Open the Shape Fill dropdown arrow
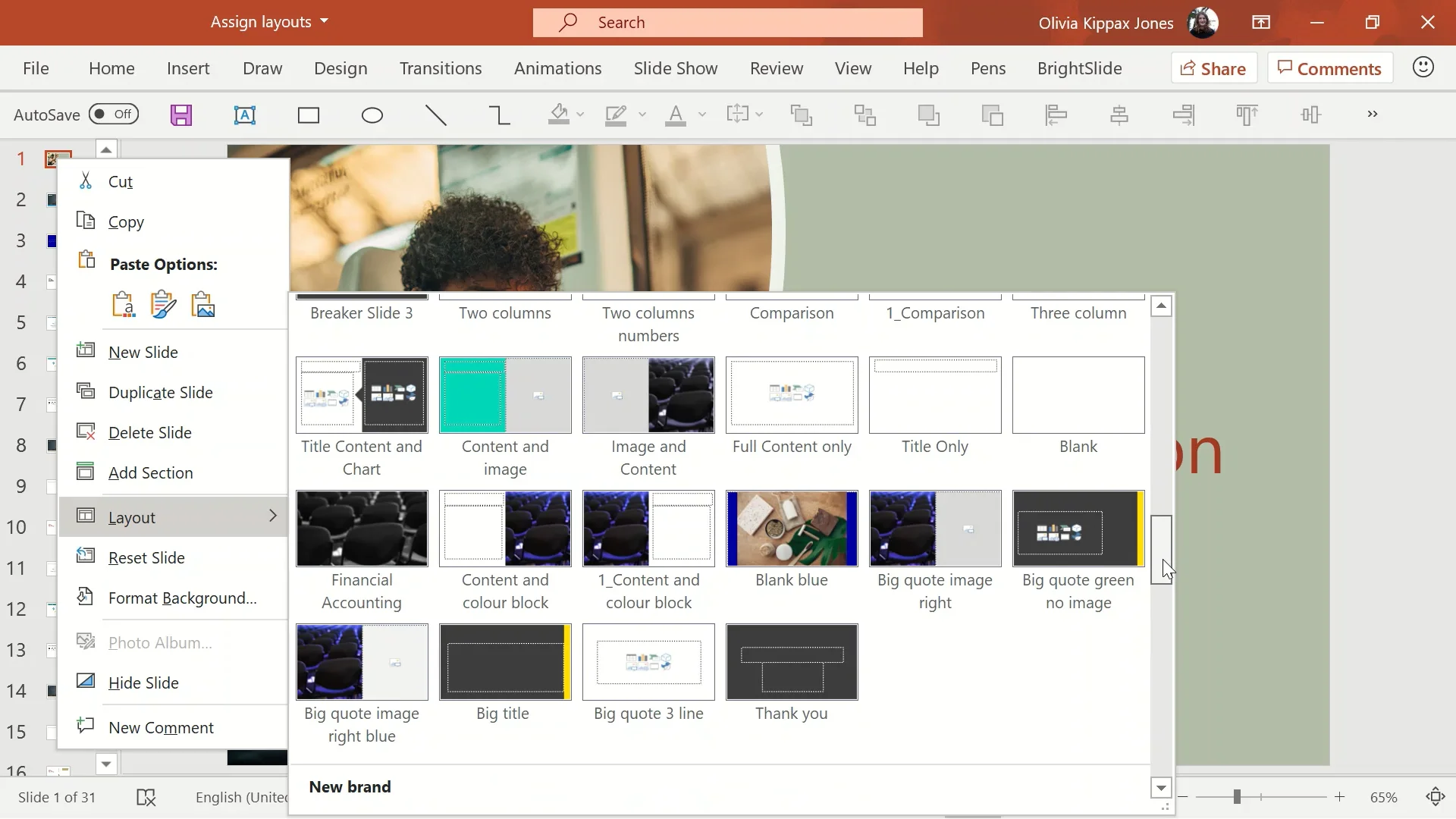Image resolution: width=1456 pixels, height=819 pixels. (x=580, y=115)
